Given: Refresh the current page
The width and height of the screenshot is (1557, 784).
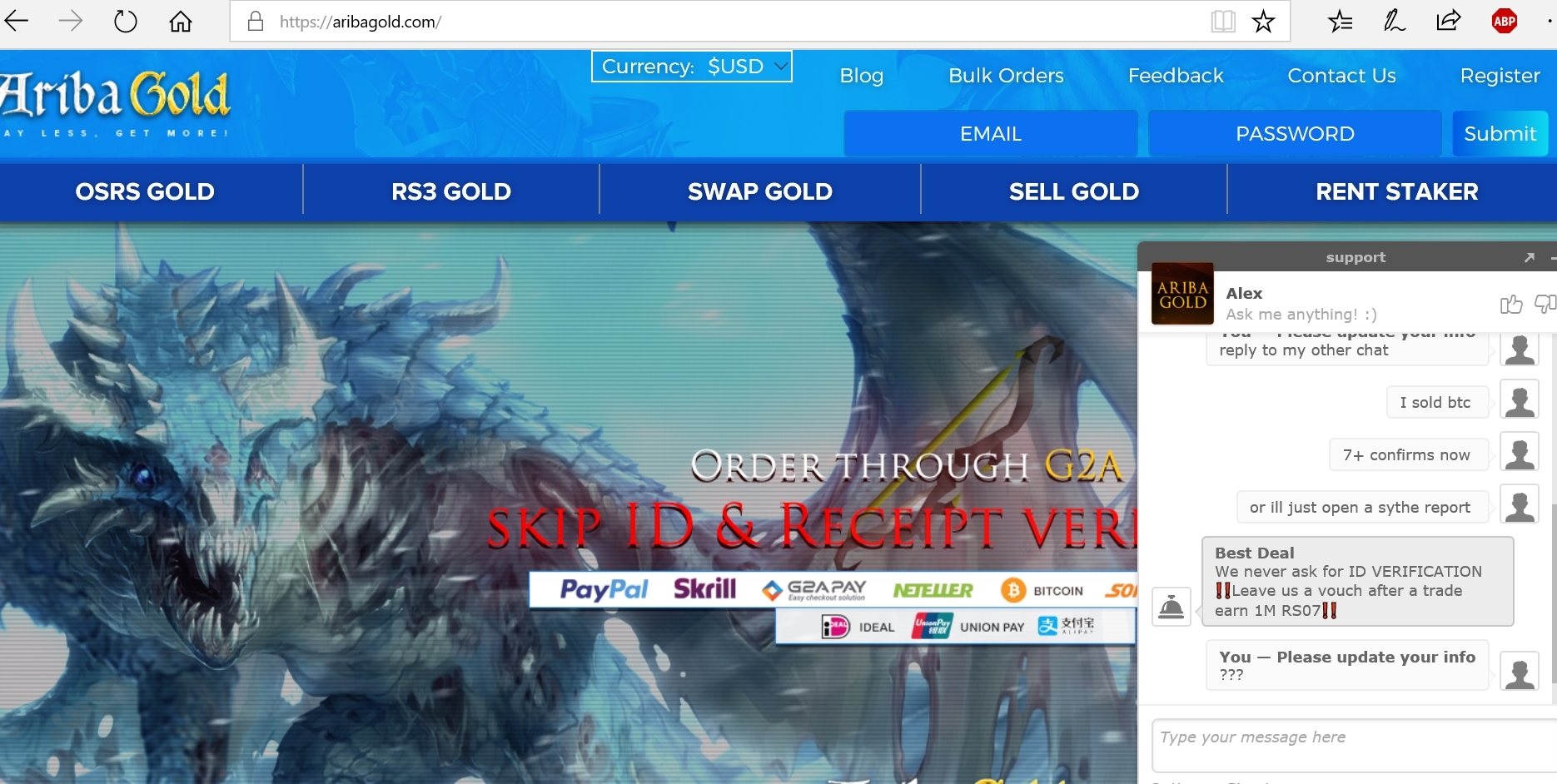Looking at the screenshot, I should click(126, 21).
